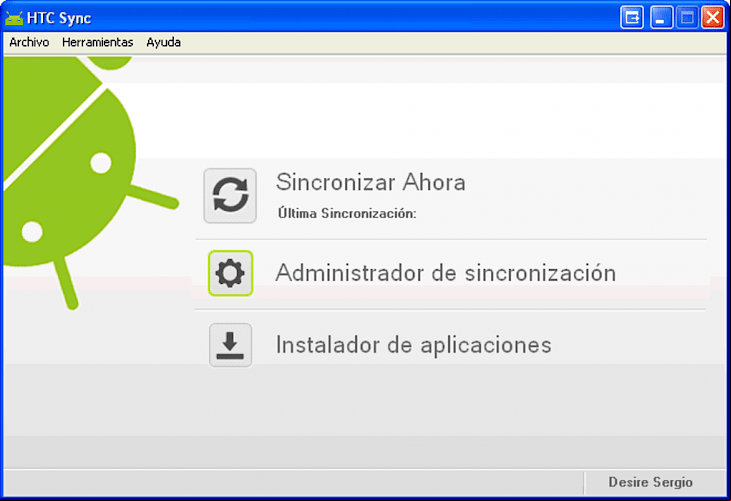The height and width of the screenshot is (501, 731).
Task: Open the Ayuda menu
Action: [164, 42]
